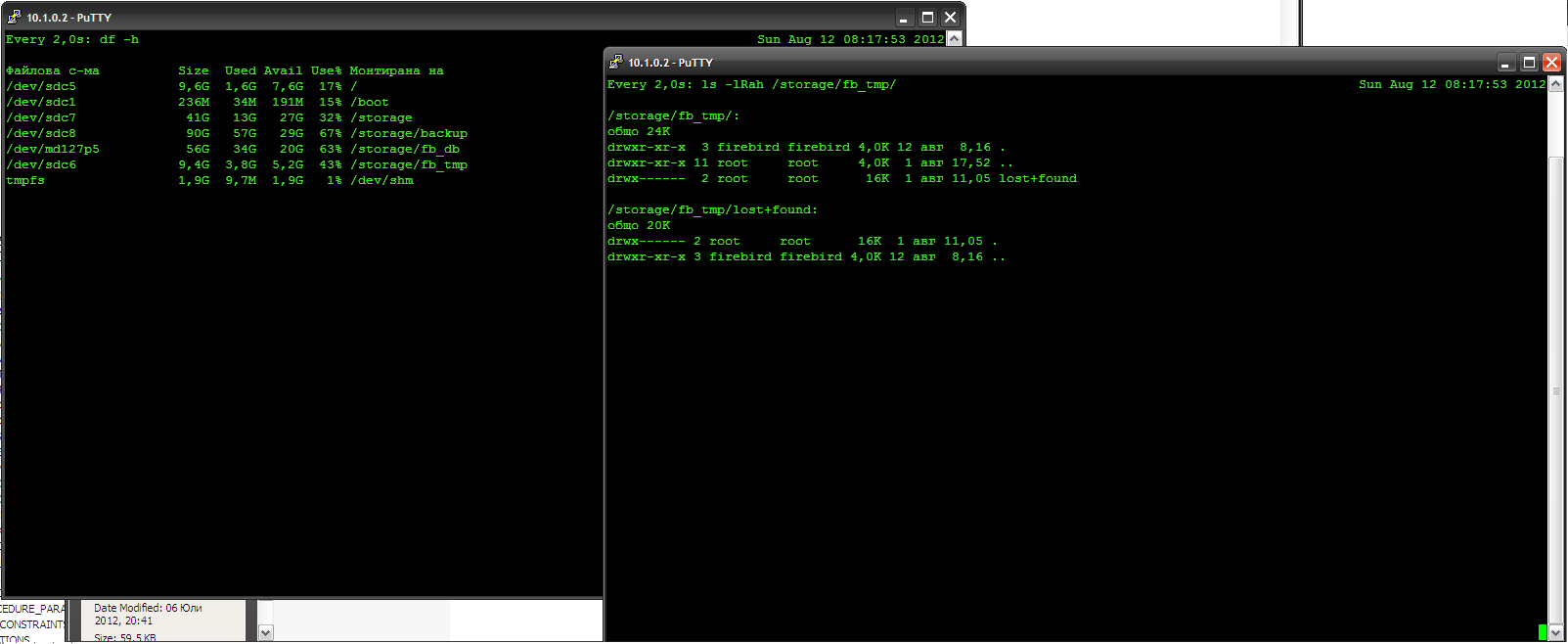Maximize the PuTTY window running ls -lRah
Image resolution: width=1568 pixels, height=644 pixels.
[x=1529, y=63]
